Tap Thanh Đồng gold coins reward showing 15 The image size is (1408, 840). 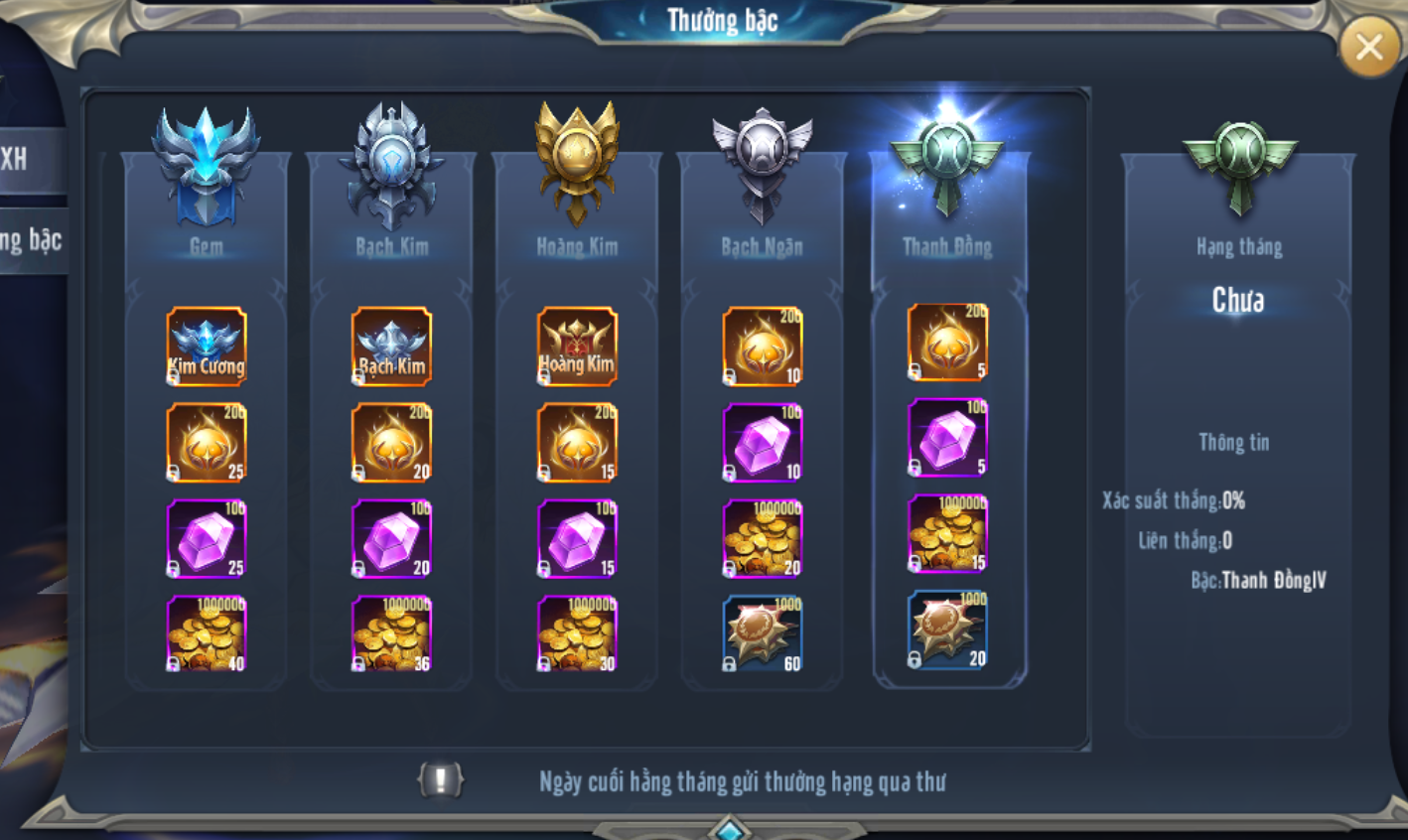pos(947,534)
